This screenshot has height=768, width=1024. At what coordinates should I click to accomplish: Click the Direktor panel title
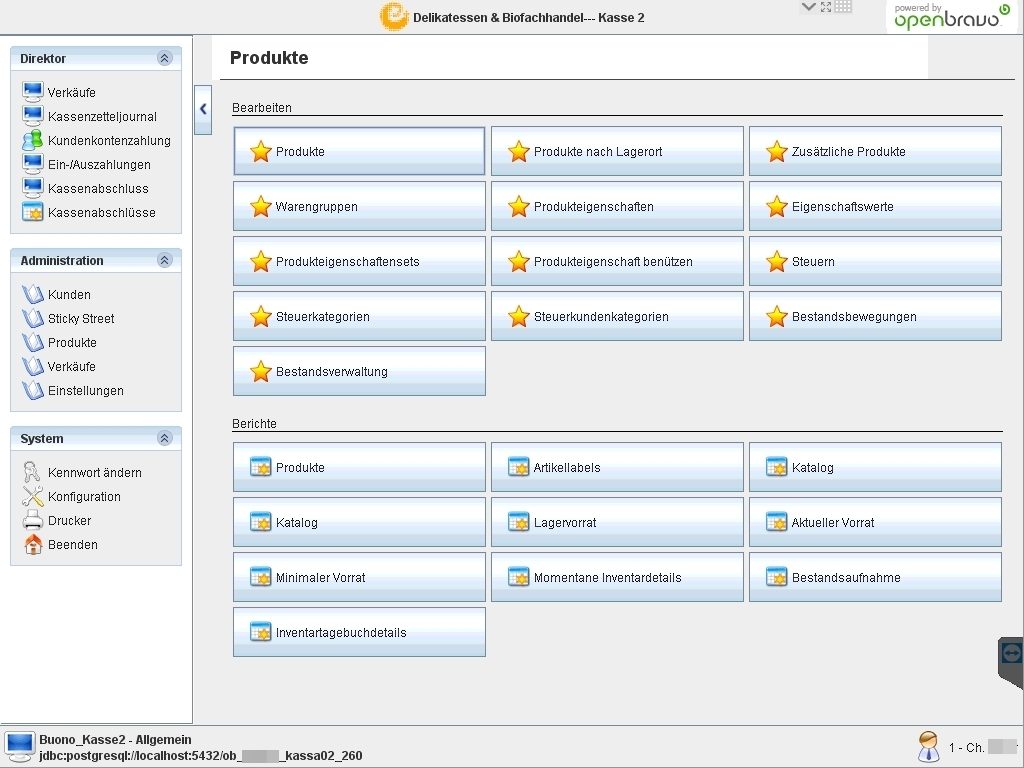tap(43, 58)
